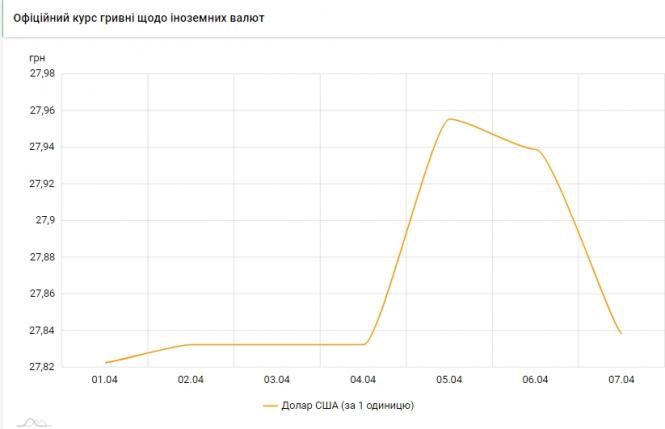Image resolution: width=665 pixels, height=429 pixels.
Task: Select the data point at 06.04 on line
Action: tap(537, 150)
